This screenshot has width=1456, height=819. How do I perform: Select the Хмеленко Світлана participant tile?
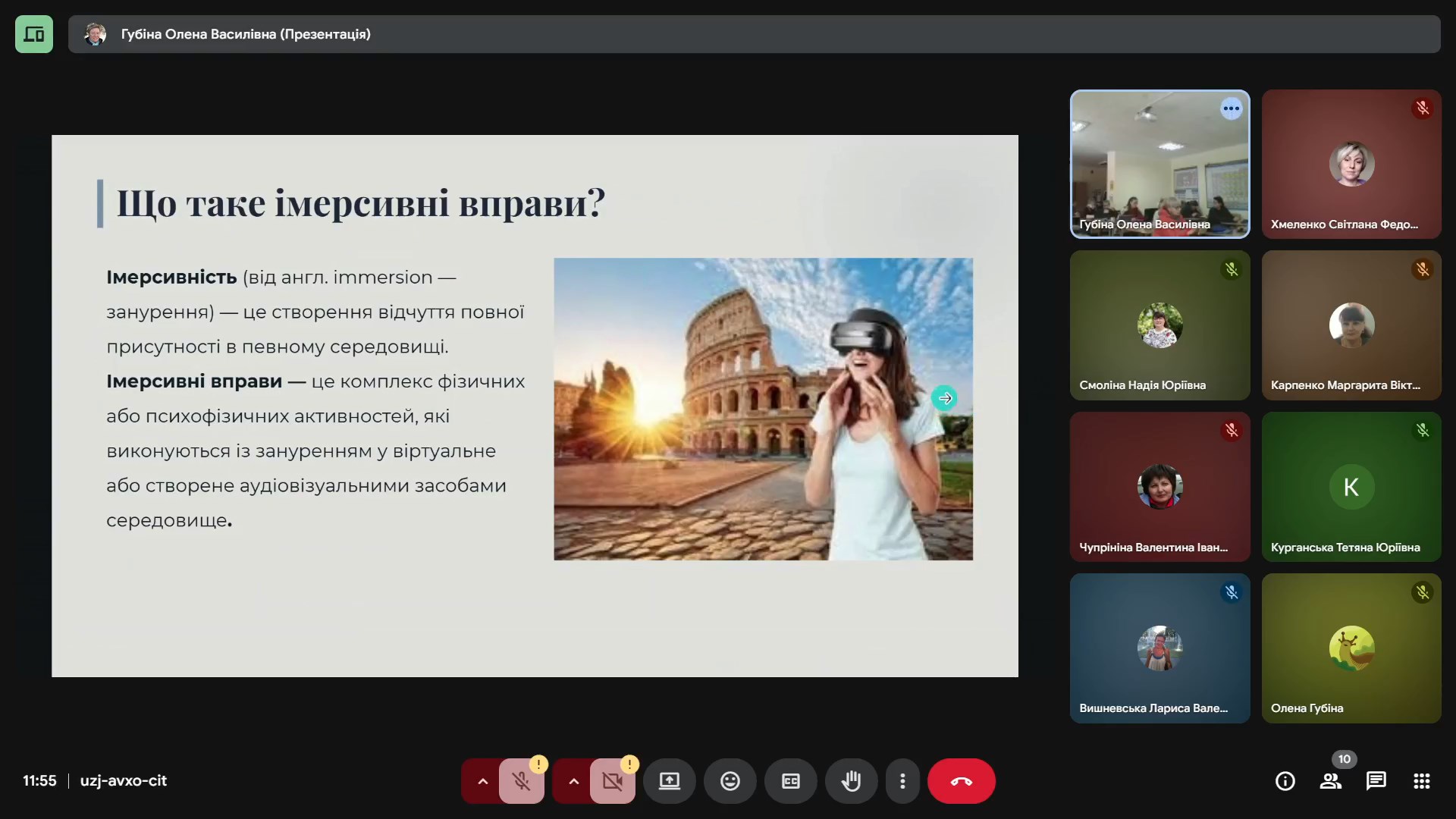tap(1351, 164)
